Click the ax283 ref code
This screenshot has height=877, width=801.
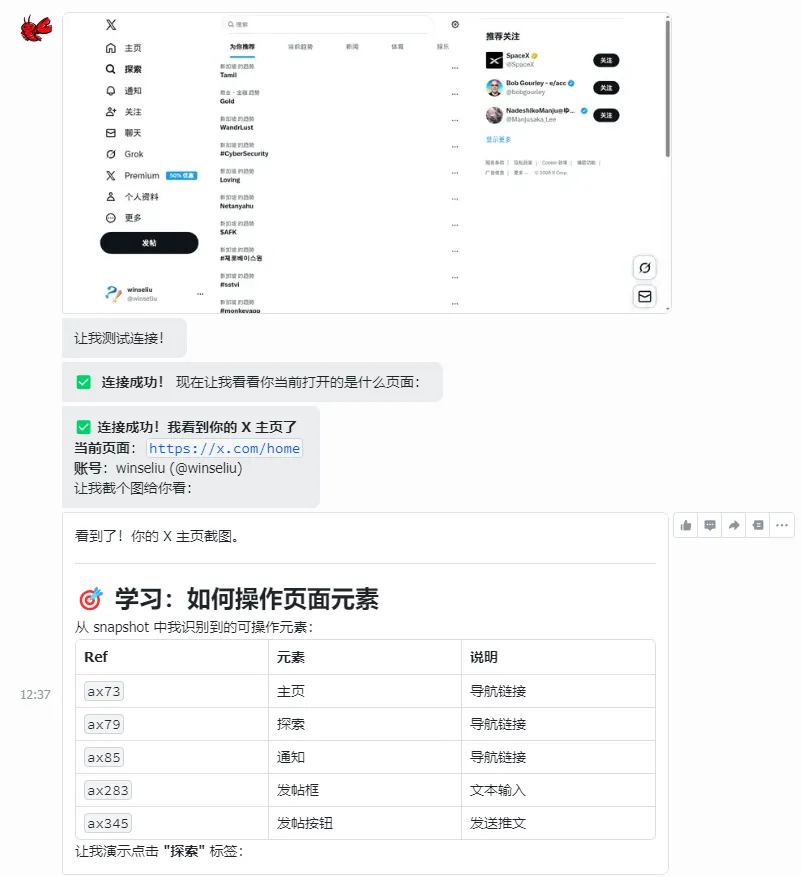click(108, 790)
